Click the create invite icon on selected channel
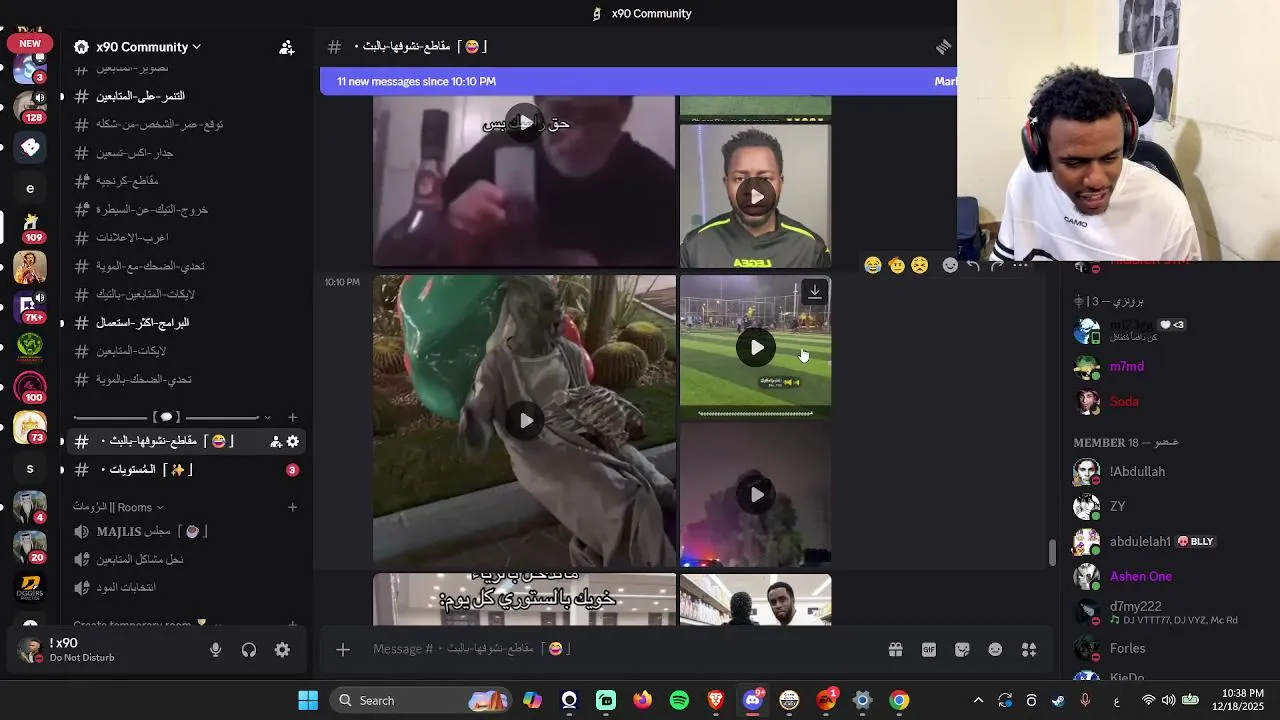The width and height of the screenshot is (1280, 720). [x=275, y=441]
